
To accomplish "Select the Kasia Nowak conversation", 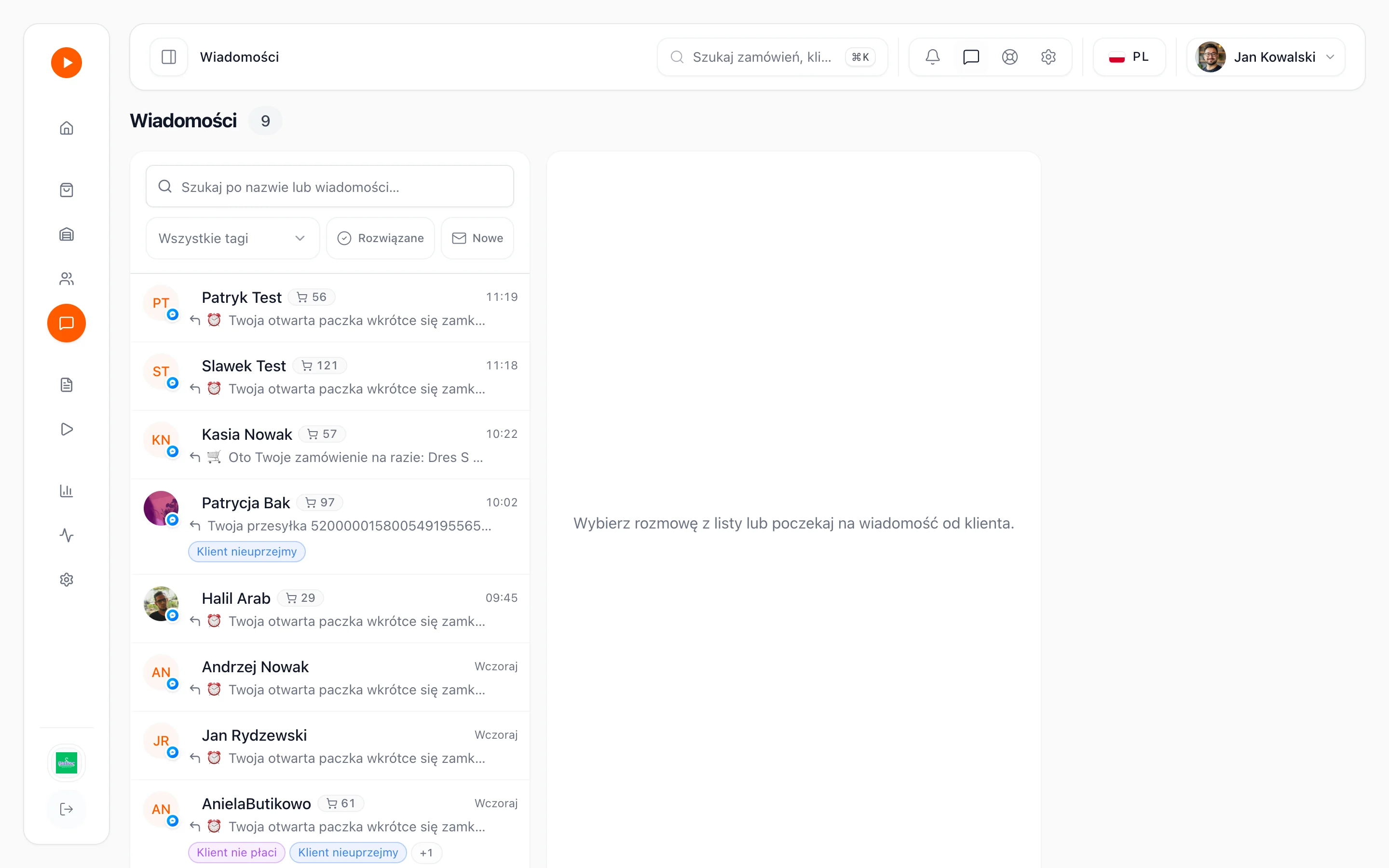I will (x=330, y=445).
